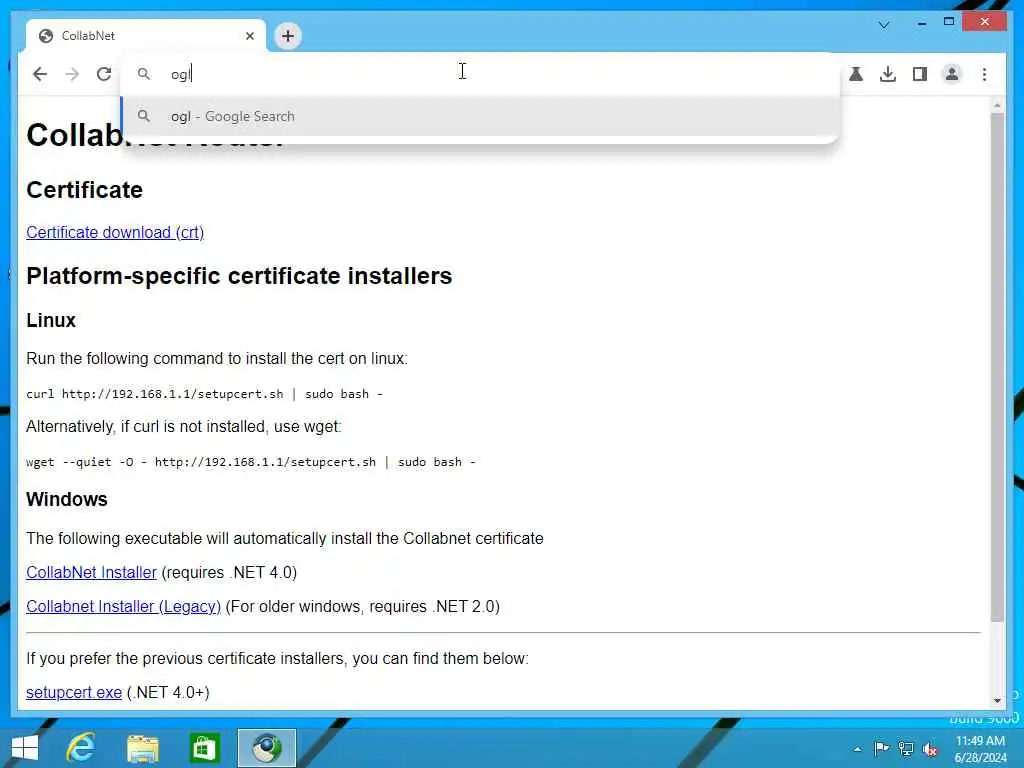Go back to the previous page
Viewport: 1024px width, 768px height.
pyautogui.click(x=40, y=74)
